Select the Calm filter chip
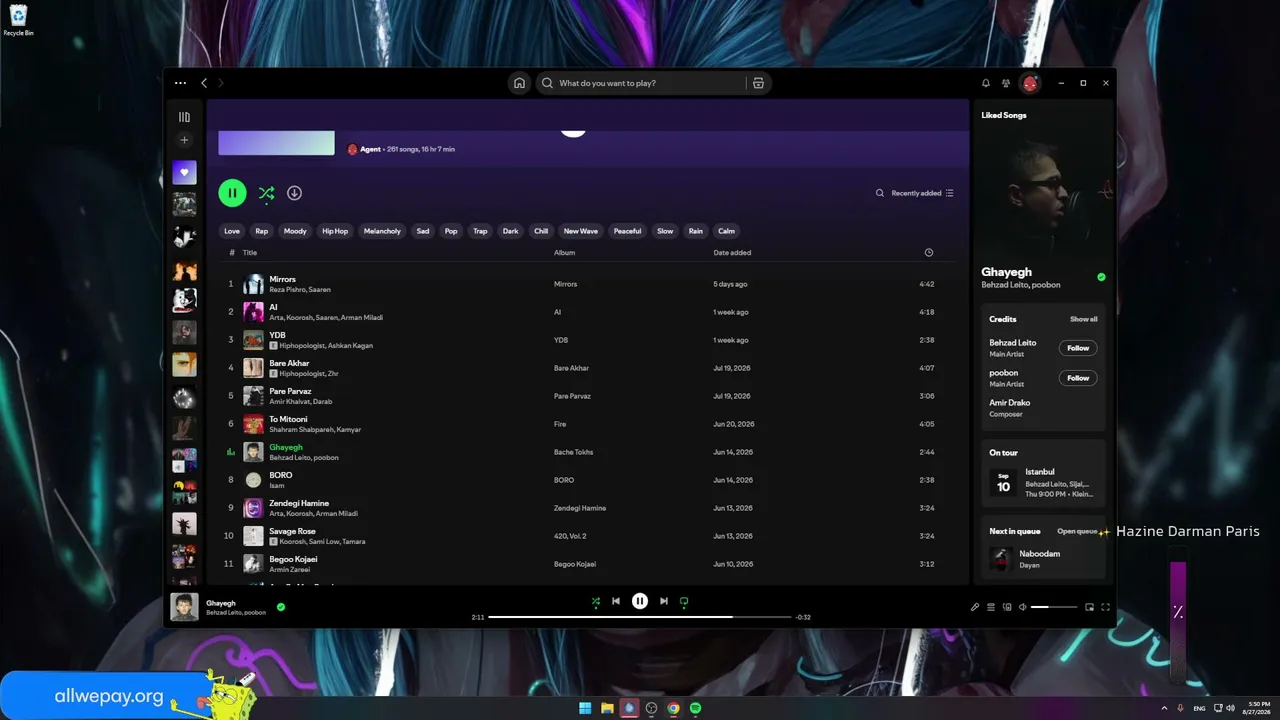Viewport: 1280px width, 720px height. point(727,231)
